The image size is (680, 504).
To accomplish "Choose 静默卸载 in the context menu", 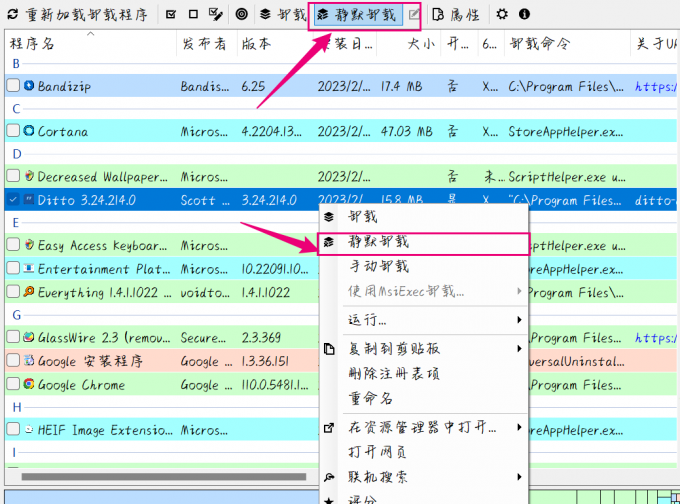I will [x=423, y=242].
